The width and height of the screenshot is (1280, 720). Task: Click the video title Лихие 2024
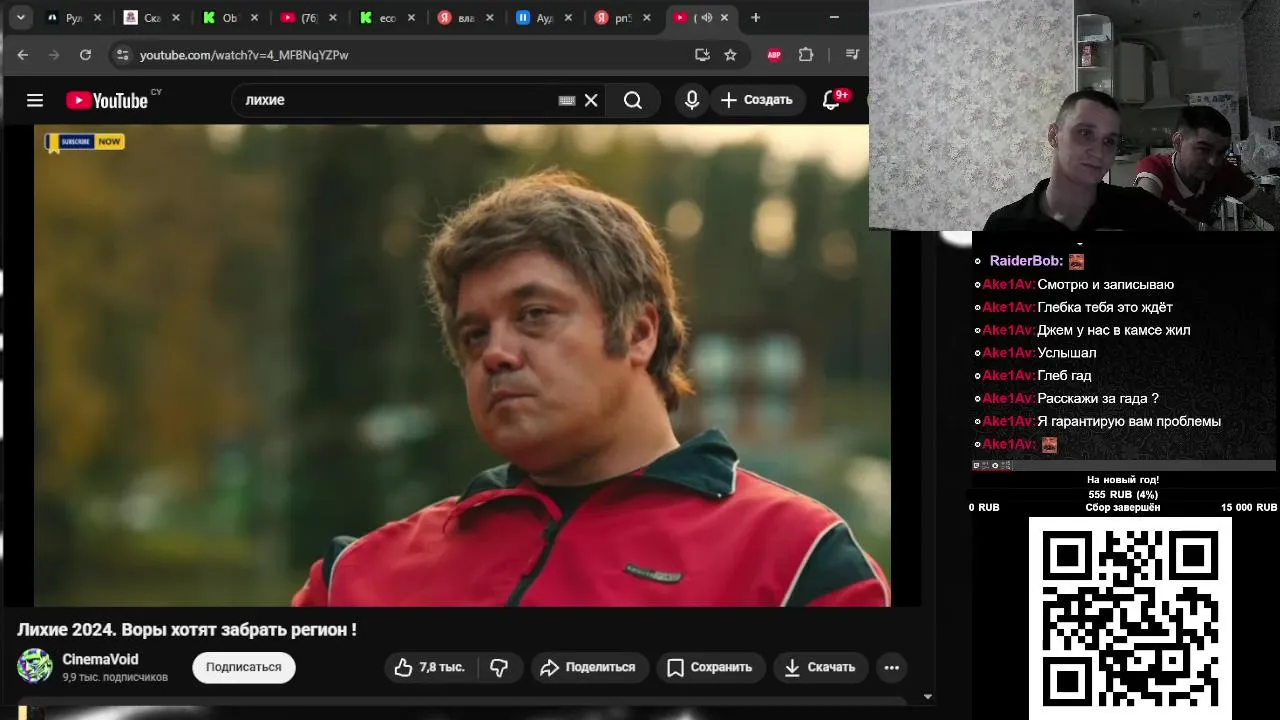point(187,630)
